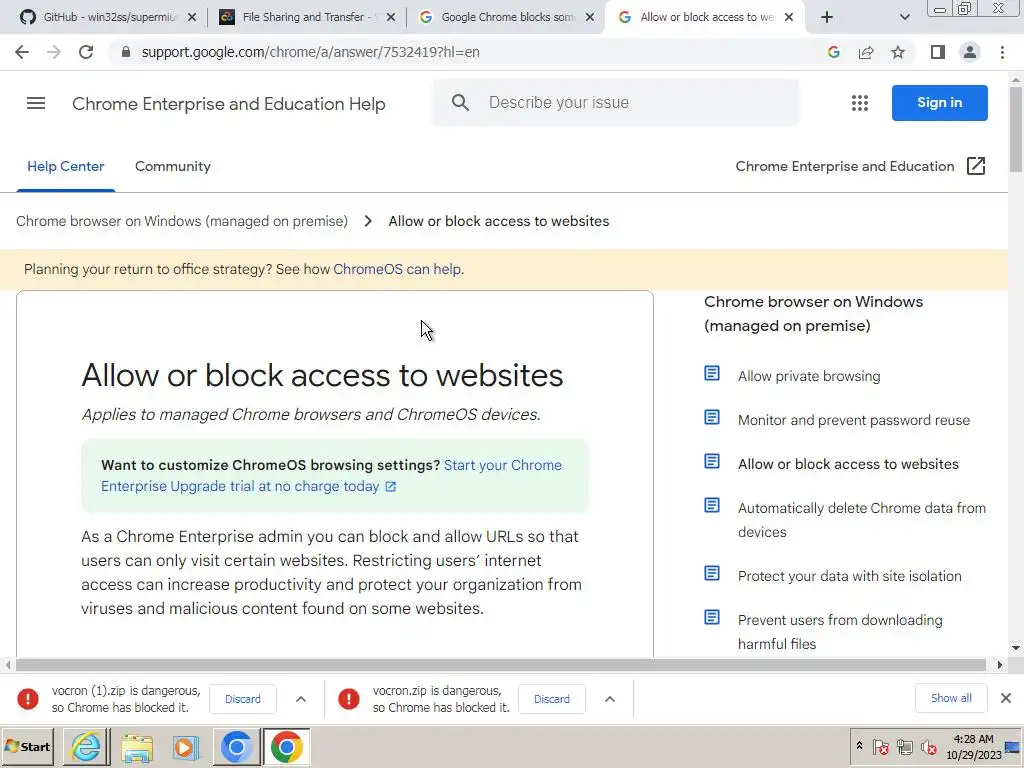Click the Chrome icon in the taskbar
The width and height of the screenshot is (1024, 768).
(x=287, y=746)
